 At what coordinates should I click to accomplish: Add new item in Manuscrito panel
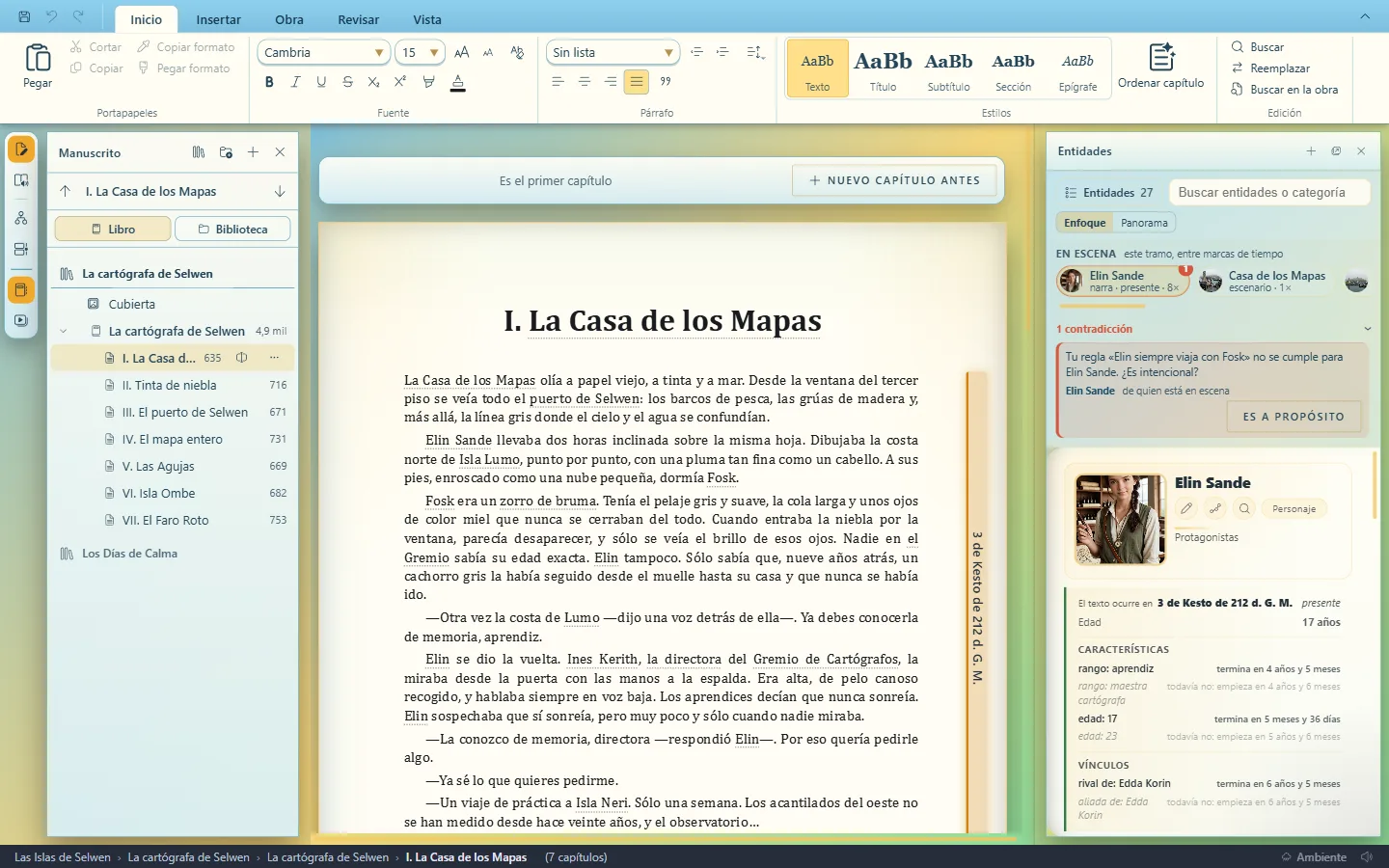pyautogui.click(x=253, y=152)
